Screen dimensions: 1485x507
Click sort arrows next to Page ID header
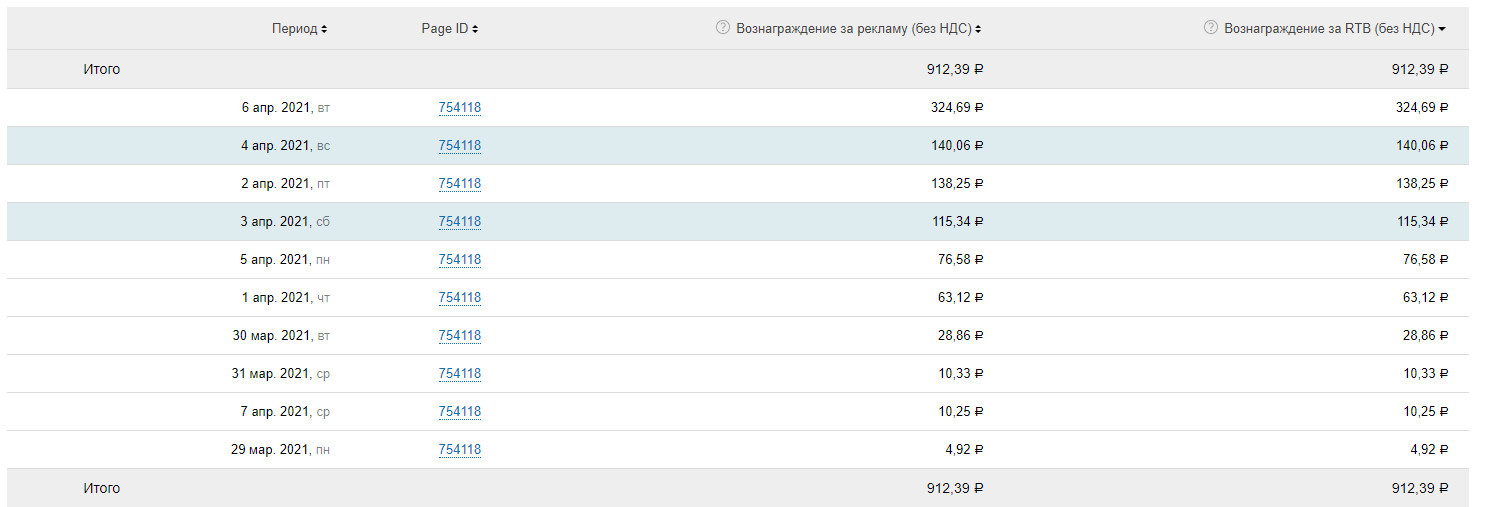pyautogui.click(x=475, y=30)
